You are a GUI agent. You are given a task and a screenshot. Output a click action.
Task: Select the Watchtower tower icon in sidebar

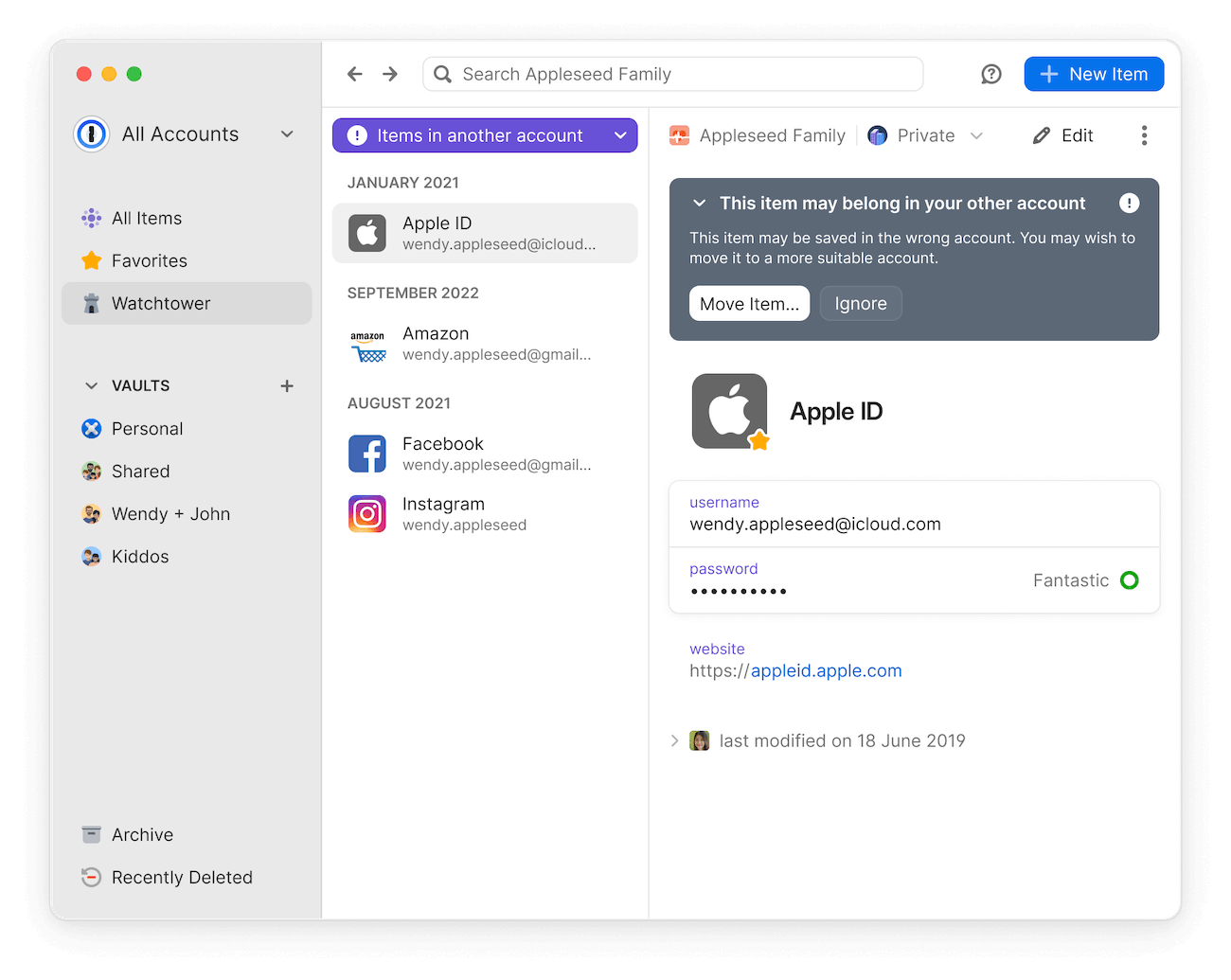point(91,303)
